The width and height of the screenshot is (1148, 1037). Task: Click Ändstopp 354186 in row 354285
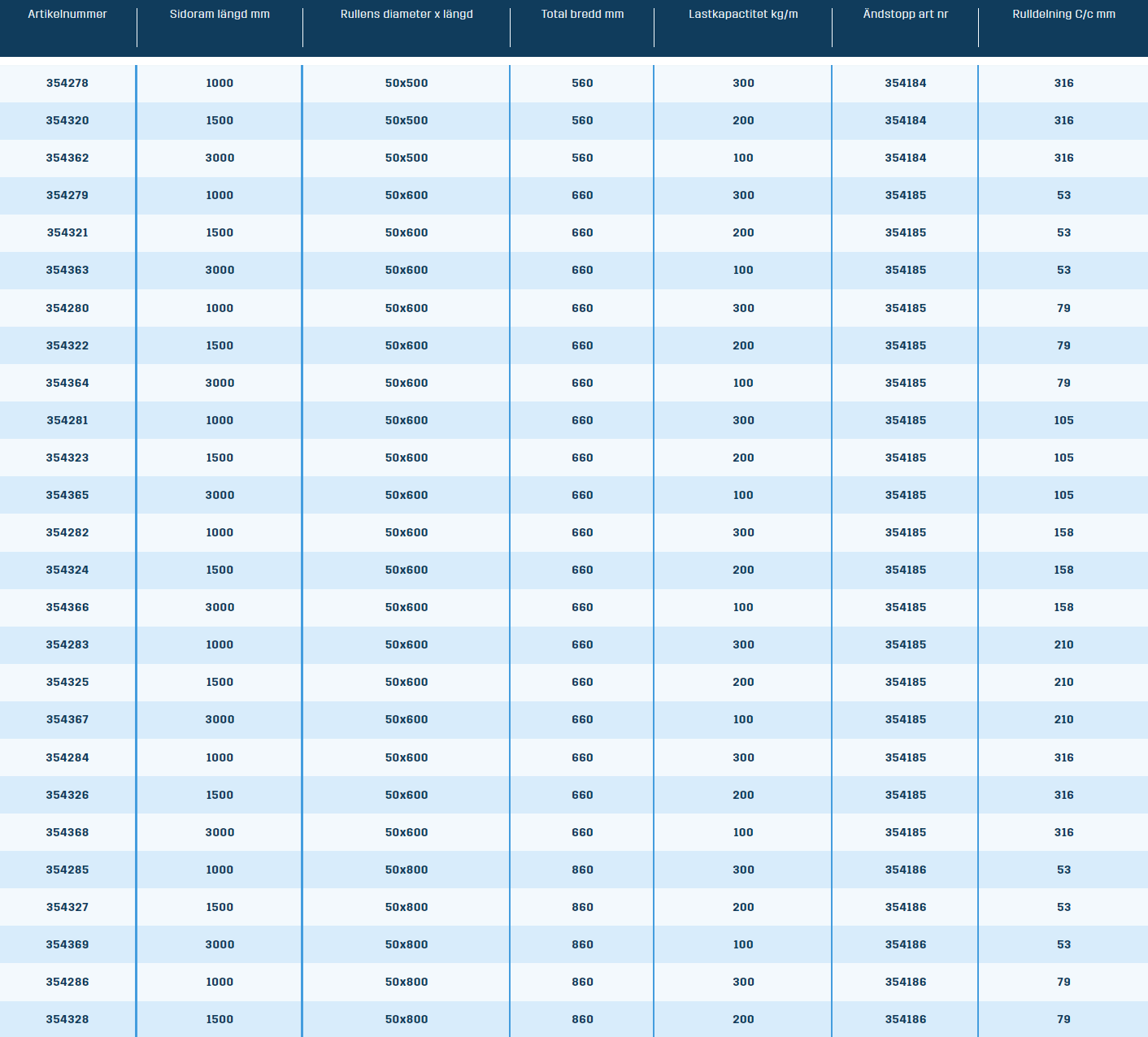(x=906, y=870)
